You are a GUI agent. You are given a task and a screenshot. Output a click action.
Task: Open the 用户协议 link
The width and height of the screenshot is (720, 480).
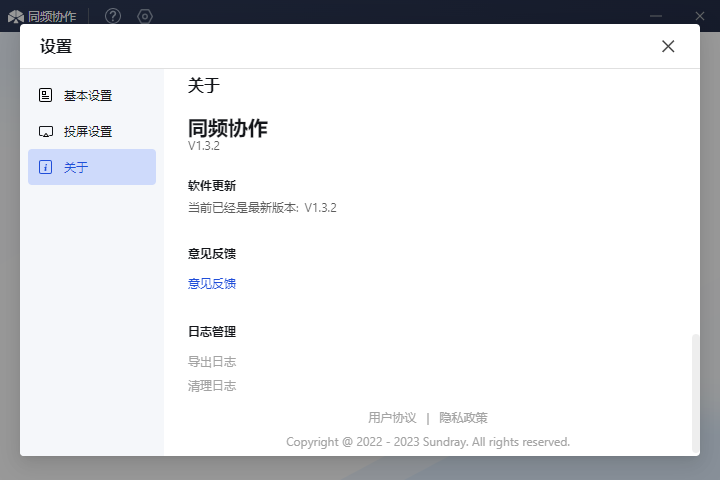(392, 418)
